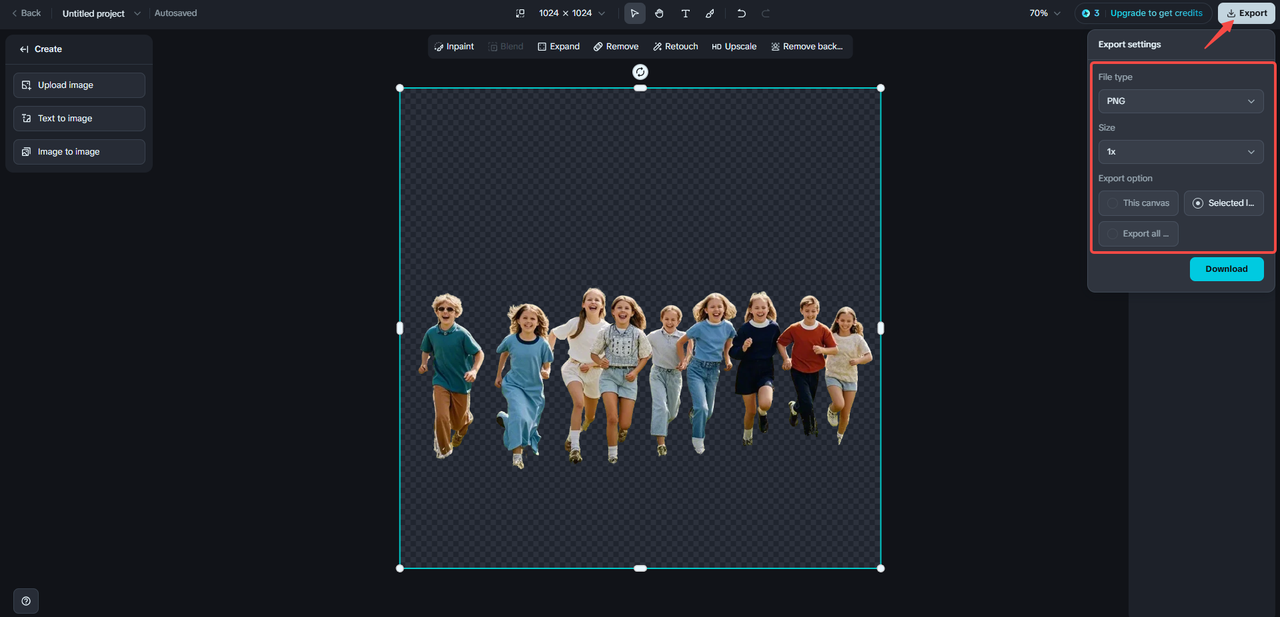1280x617 pixels.
Task: Select the HD Upscale tool
Action: pyautogui.click(x=734, y=46)
